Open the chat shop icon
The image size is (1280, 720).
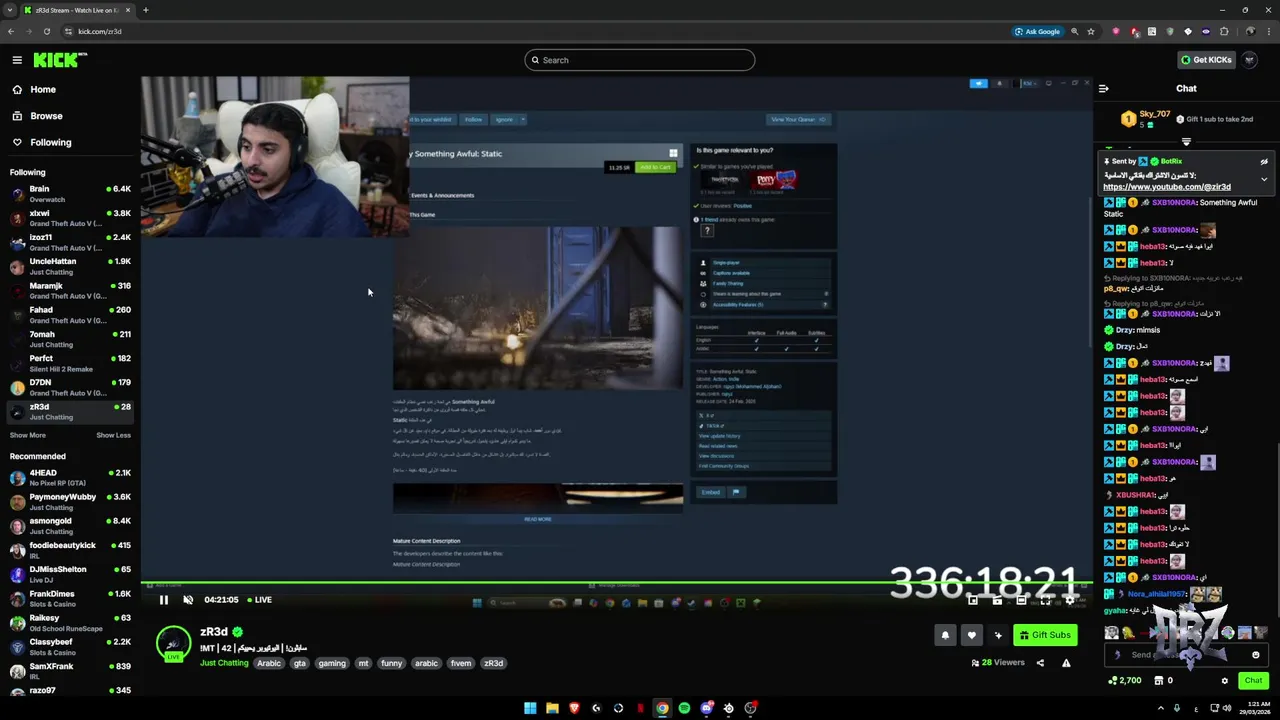(1158, 681)
